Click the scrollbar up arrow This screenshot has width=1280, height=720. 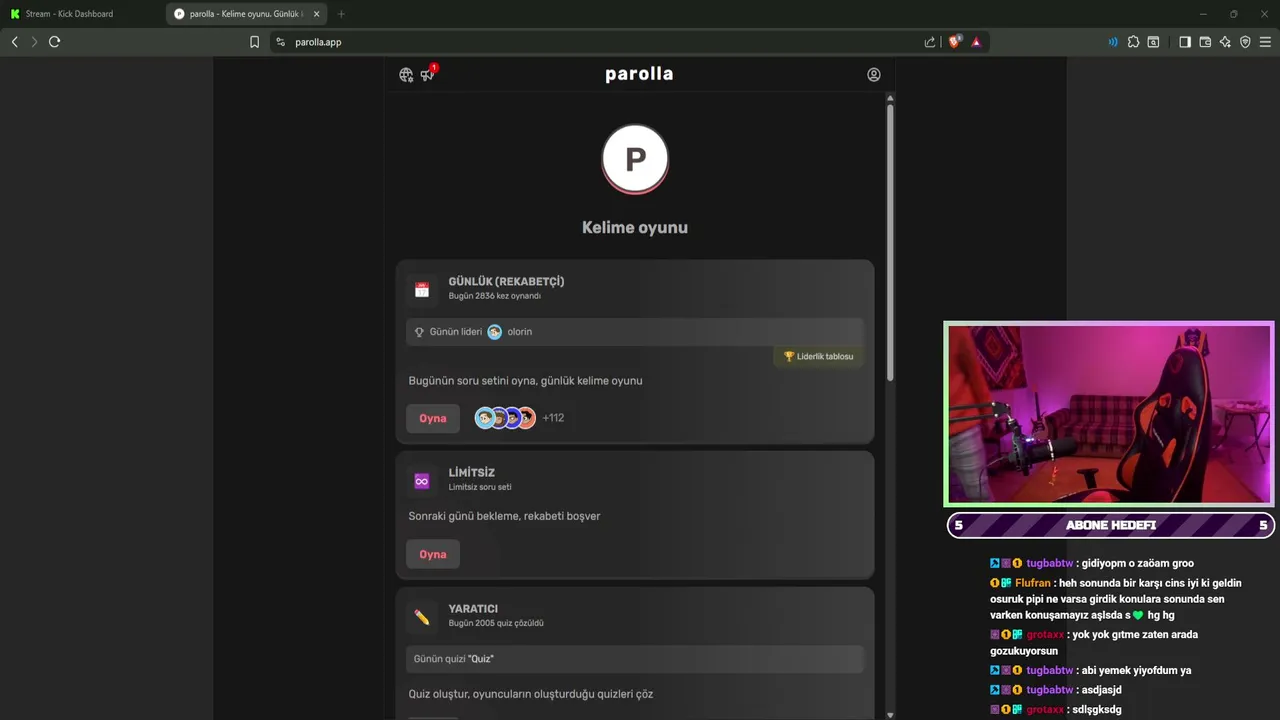pos(890,98)
